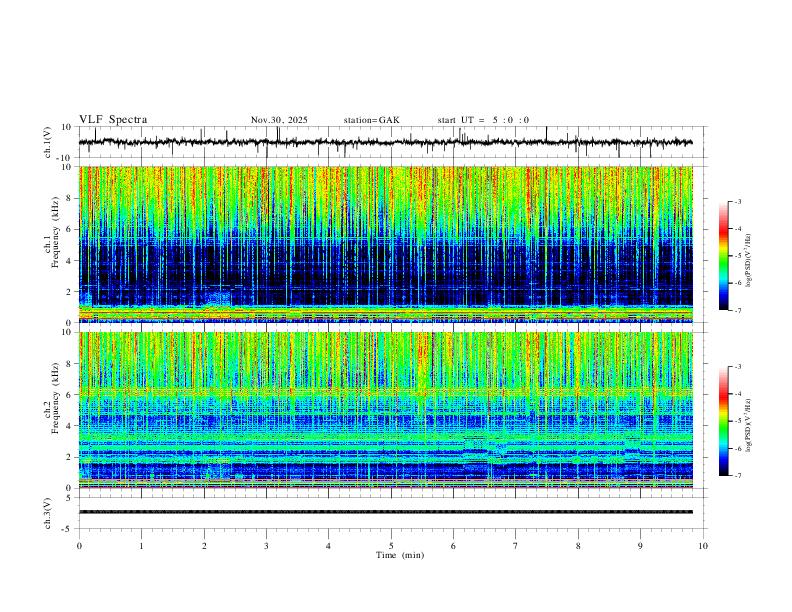
Task: Click the "5" tick on Time axis
Action: click(x=391, y=546)
